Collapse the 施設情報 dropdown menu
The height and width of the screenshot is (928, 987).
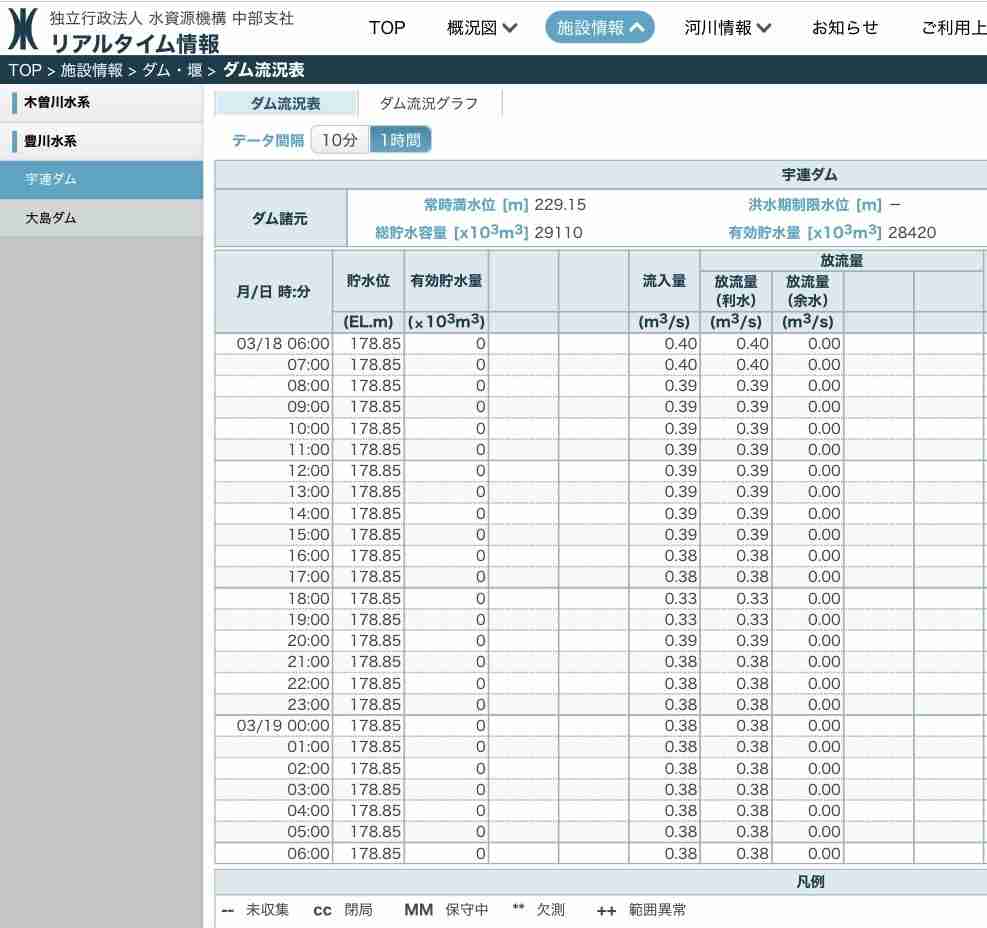[x=599, y=28]
